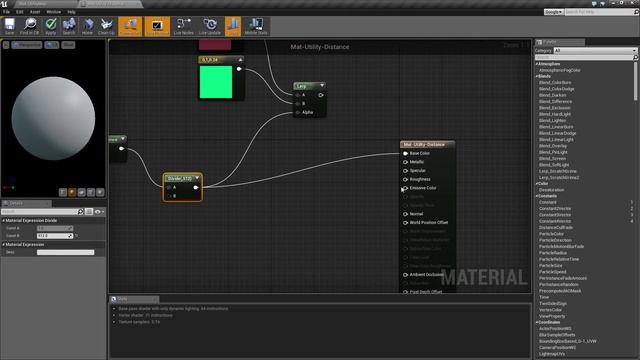Image resolution: width=640 pixels, height=360 pixels.
Task: Open the Help menu
Action: tap(71, 12)
